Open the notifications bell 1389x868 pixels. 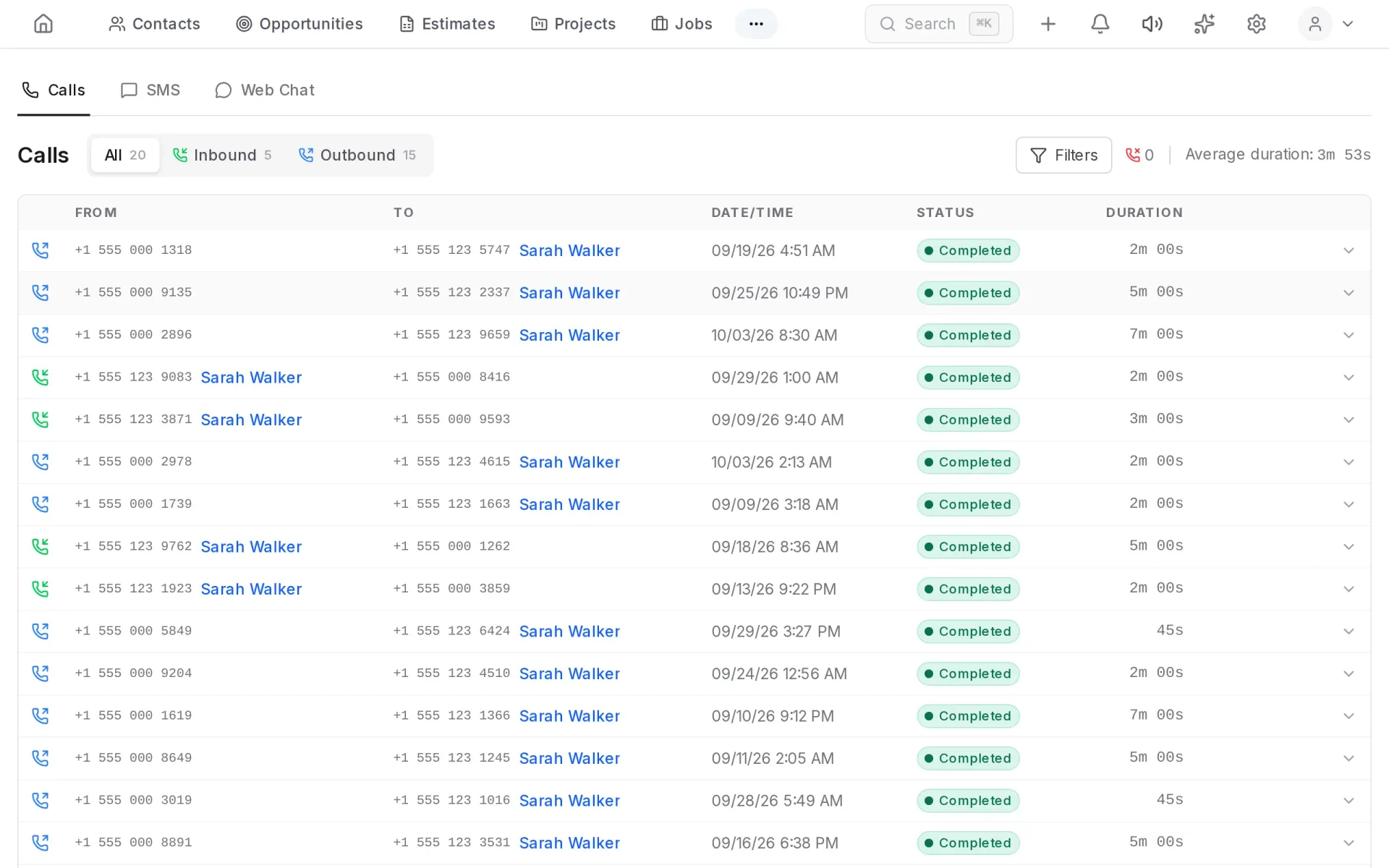(x=1100, y=24)
